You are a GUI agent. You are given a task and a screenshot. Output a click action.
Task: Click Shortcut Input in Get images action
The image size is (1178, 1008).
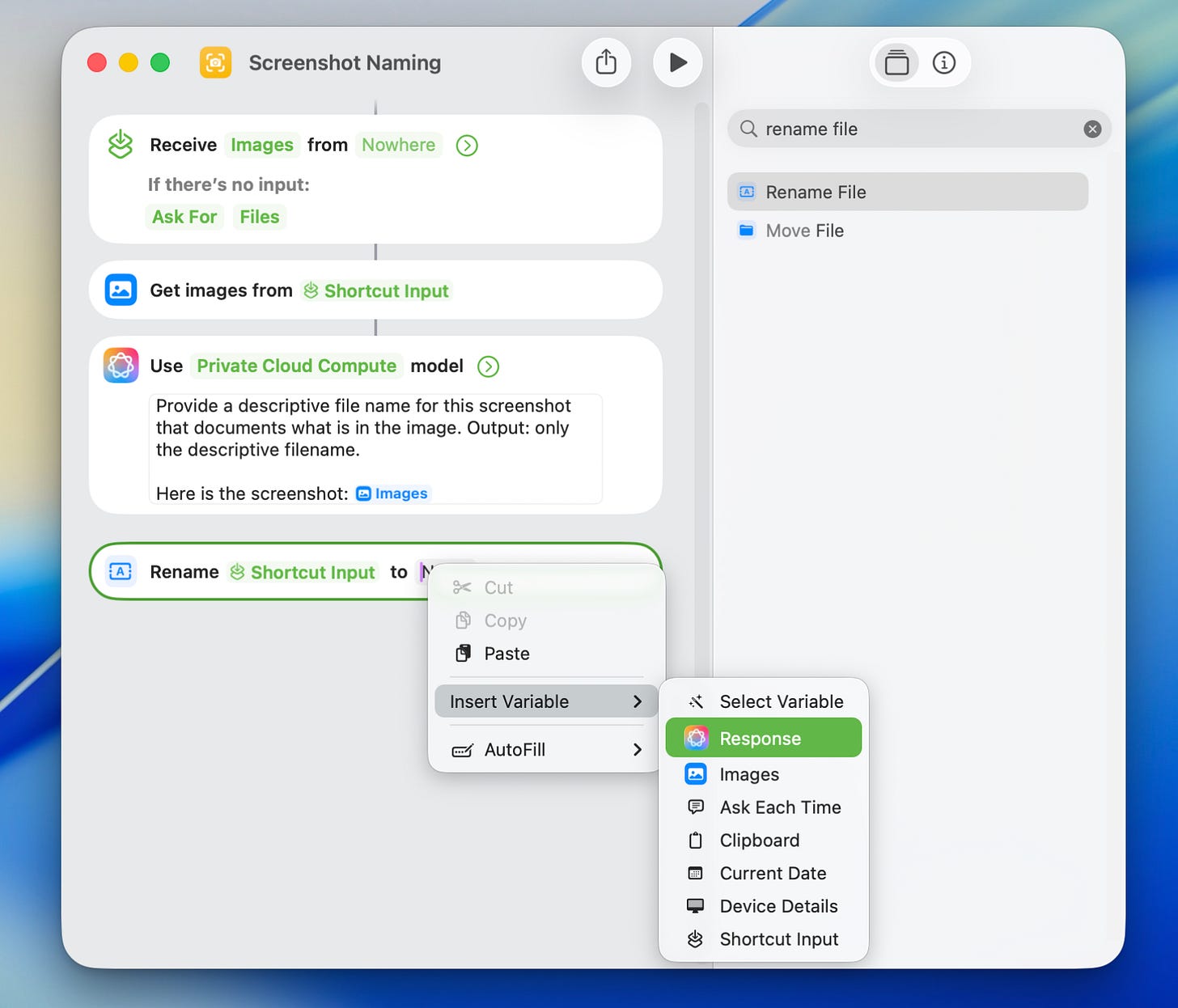(x=376, y=290)
